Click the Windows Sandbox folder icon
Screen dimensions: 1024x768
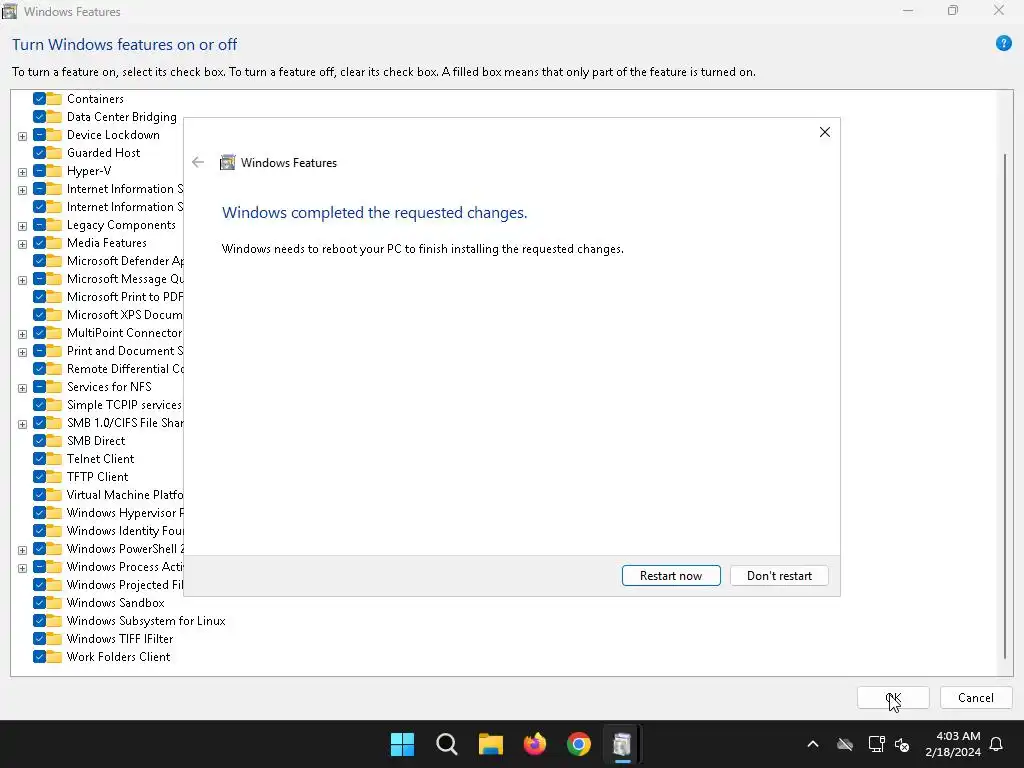(54, 603)
